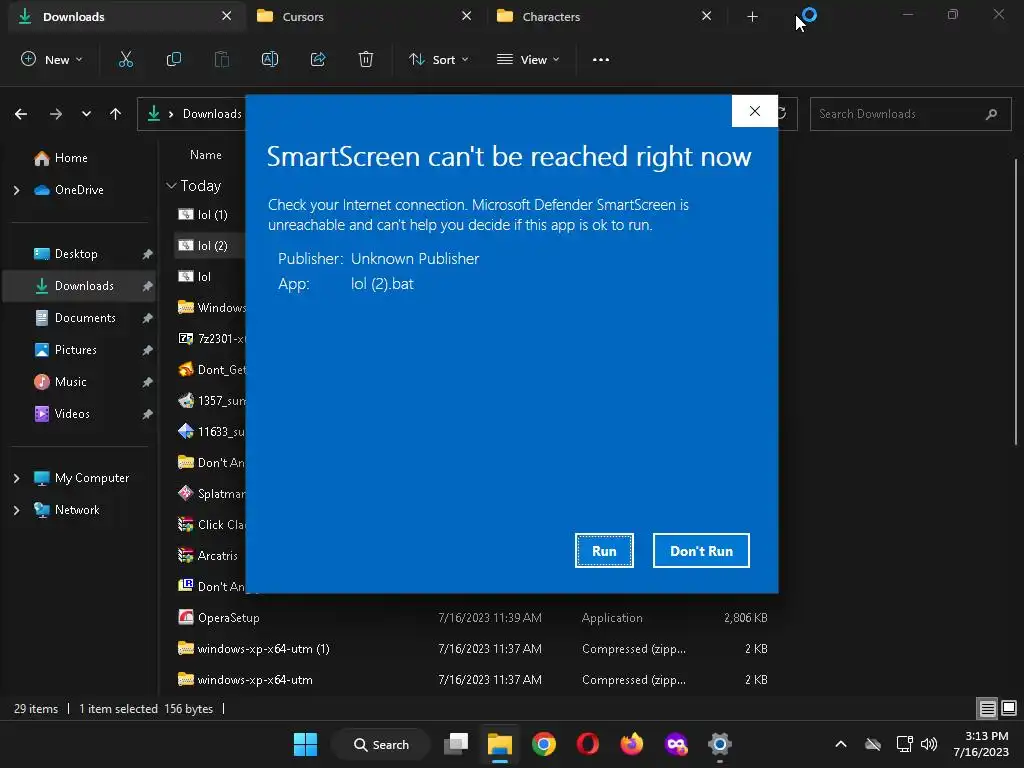Open recent locations chevron
The image size is (1024, 768).
86,114
